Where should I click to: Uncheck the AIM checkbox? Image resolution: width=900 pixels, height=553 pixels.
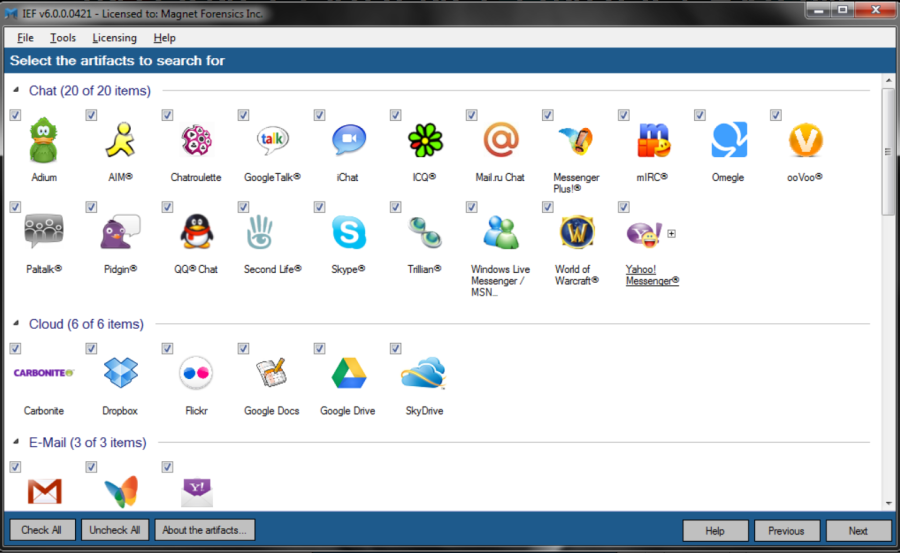click(x=91, y=115)
